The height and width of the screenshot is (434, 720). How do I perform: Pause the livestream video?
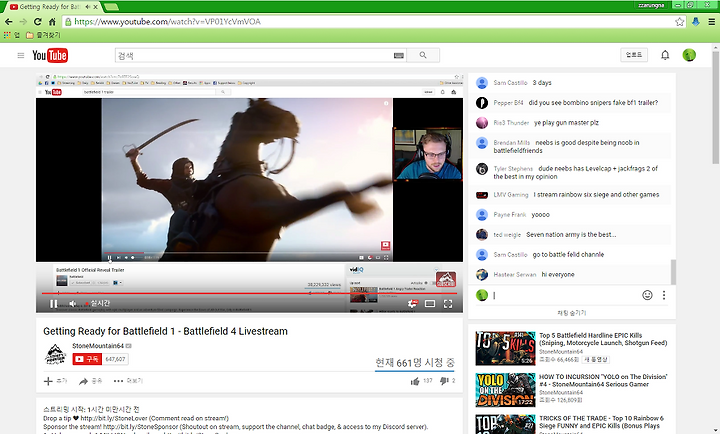(53, 304)
